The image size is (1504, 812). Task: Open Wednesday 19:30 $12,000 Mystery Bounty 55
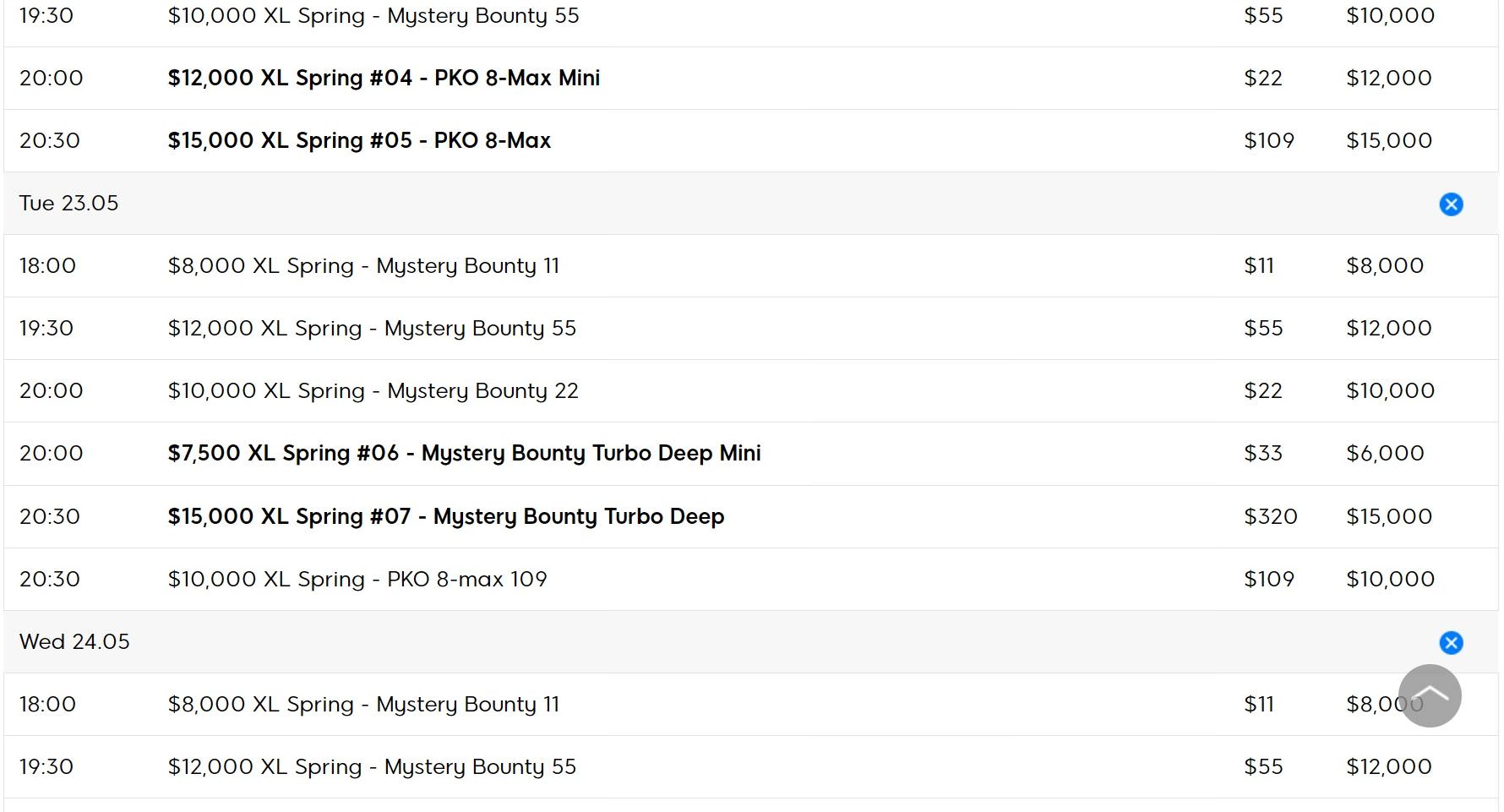pos(372,766)
